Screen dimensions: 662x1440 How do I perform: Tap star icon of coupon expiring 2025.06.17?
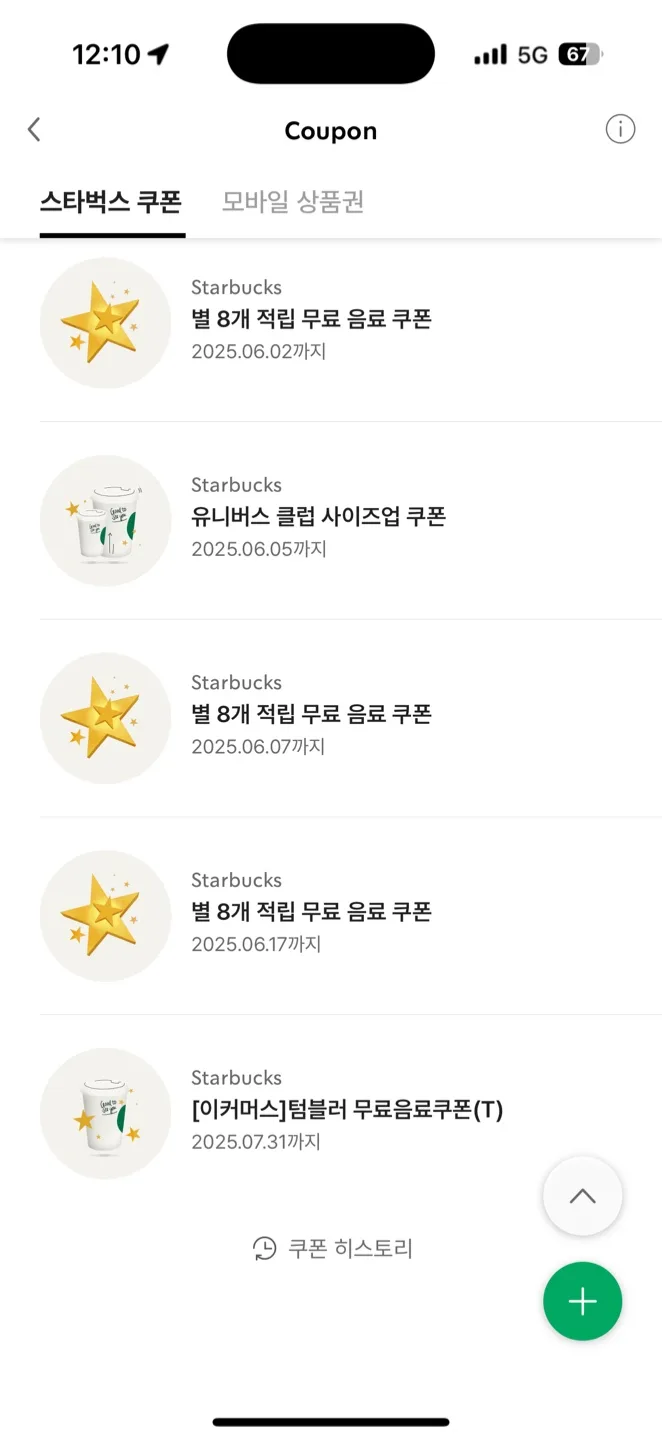(x=105, y=916)
